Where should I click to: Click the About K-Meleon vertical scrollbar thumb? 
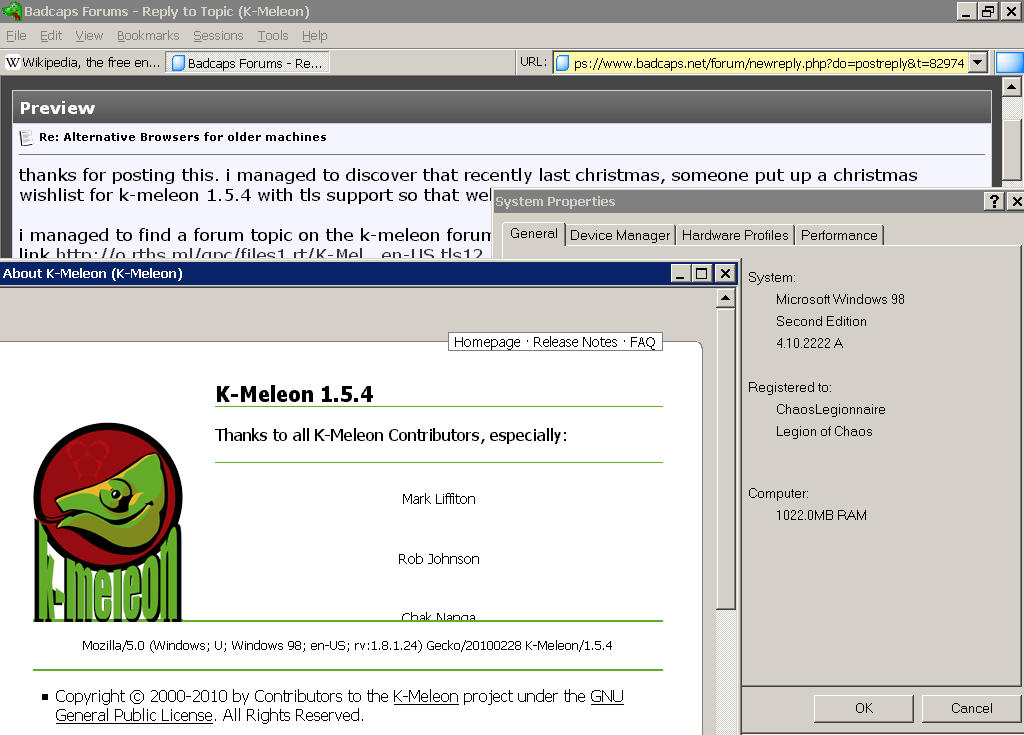click(x=725, y=459)
